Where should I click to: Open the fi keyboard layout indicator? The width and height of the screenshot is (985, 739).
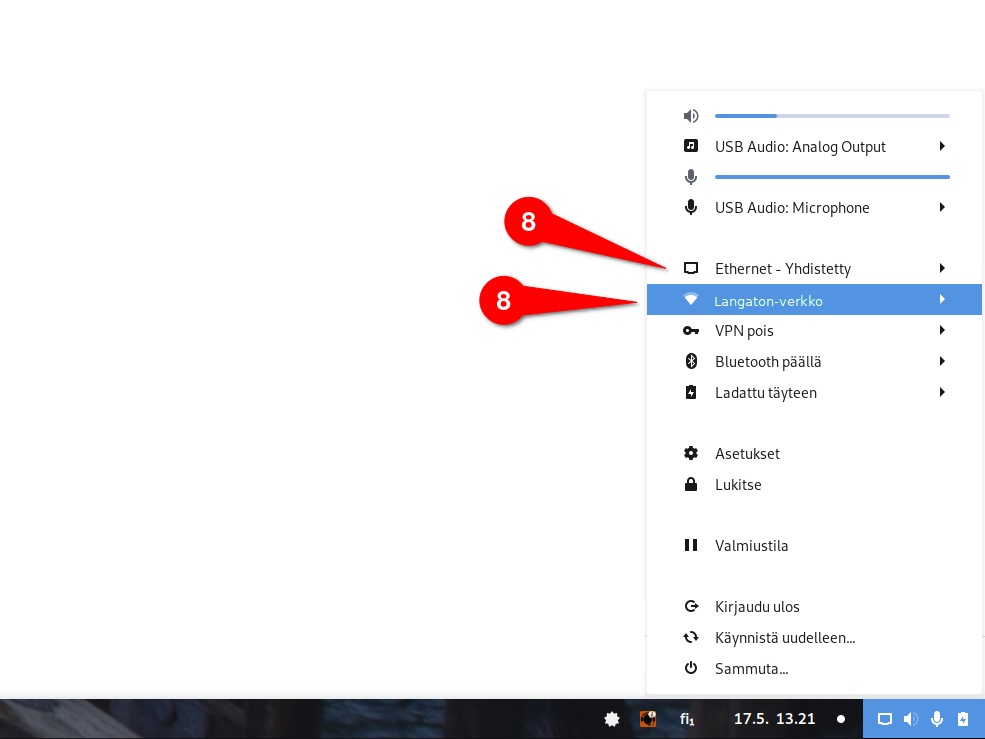tap(687, 719)
